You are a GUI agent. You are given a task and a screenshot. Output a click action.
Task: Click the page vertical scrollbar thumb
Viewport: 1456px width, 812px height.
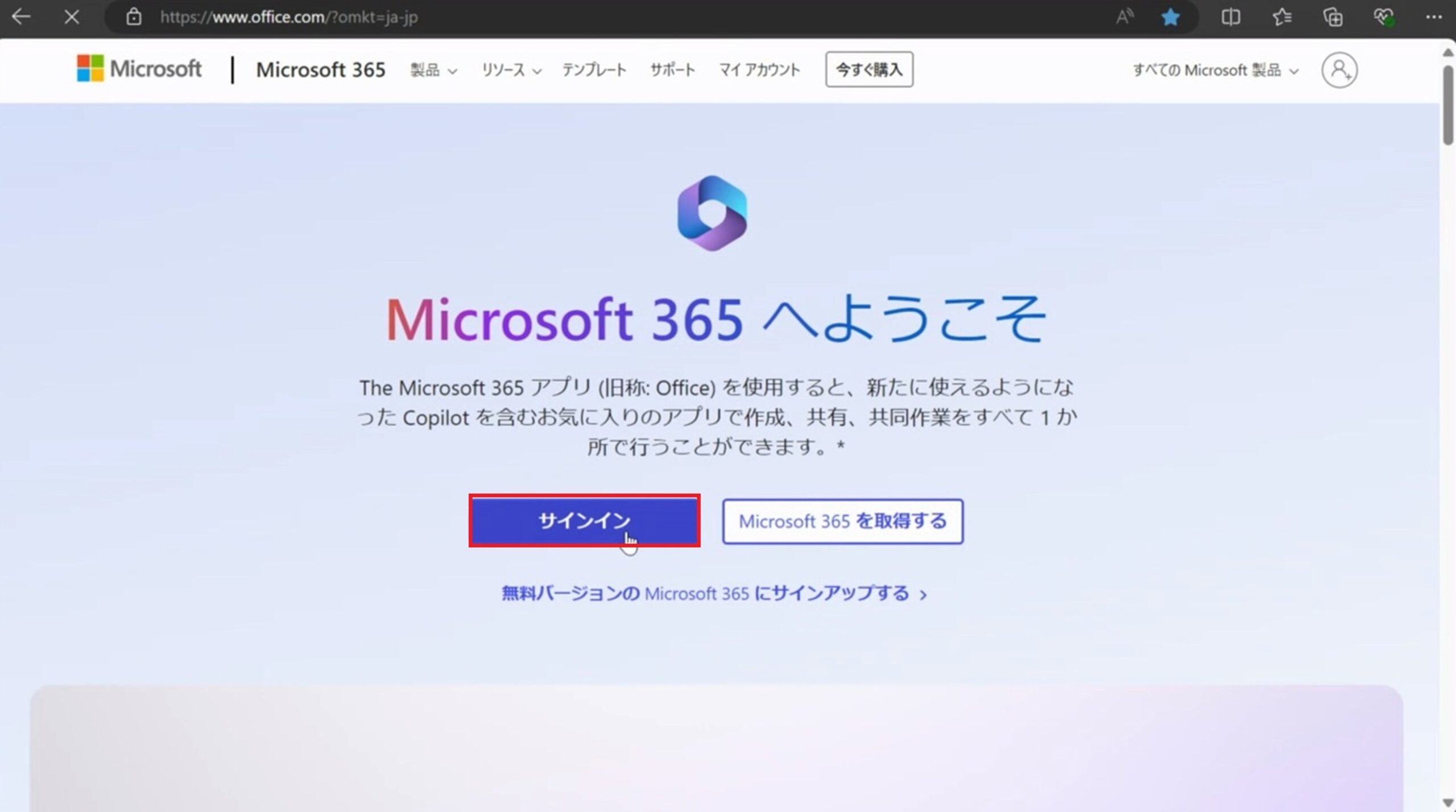coord(1448,106)
